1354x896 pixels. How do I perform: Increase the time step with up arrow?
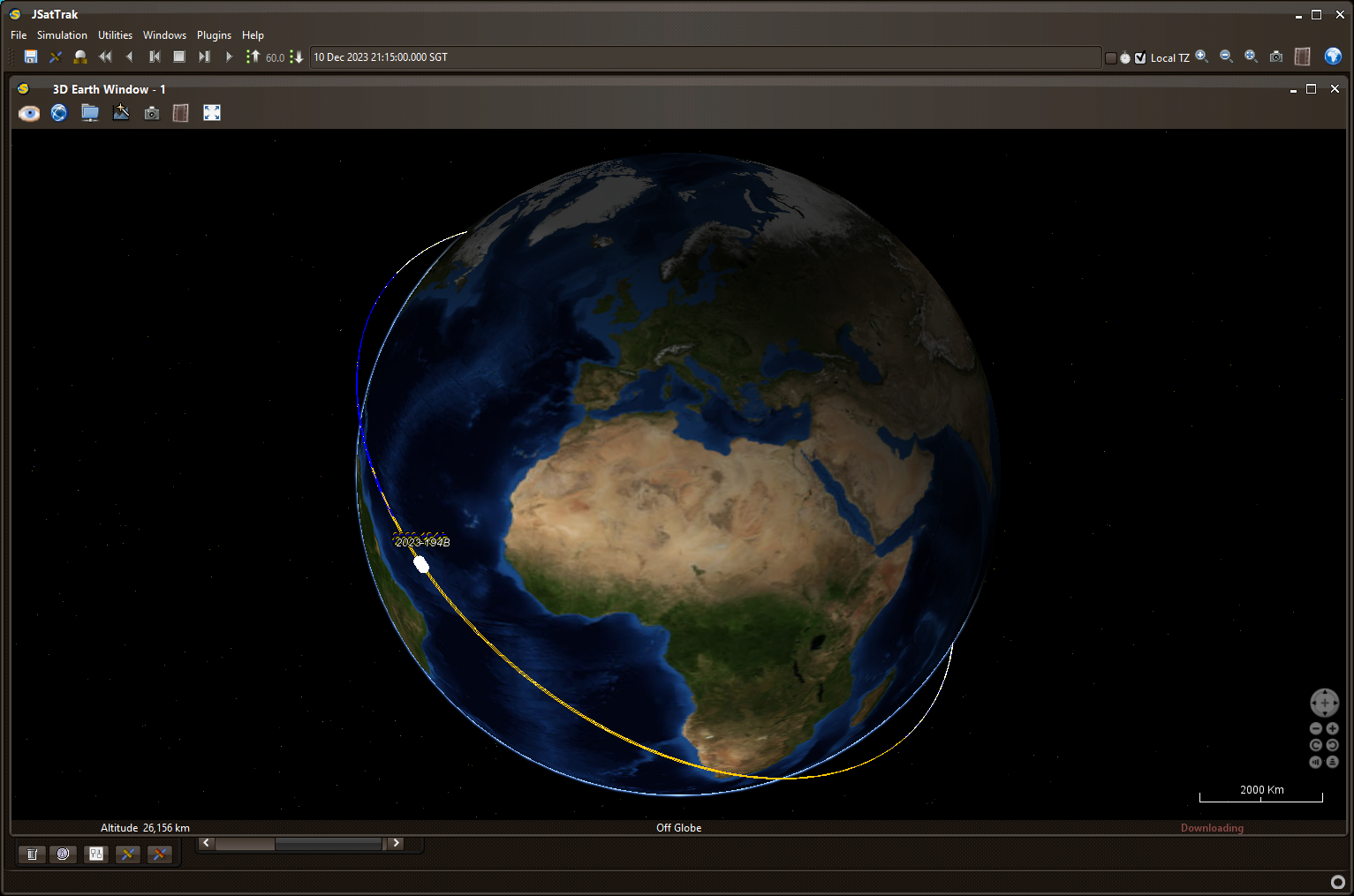click(x=253, y=56)
